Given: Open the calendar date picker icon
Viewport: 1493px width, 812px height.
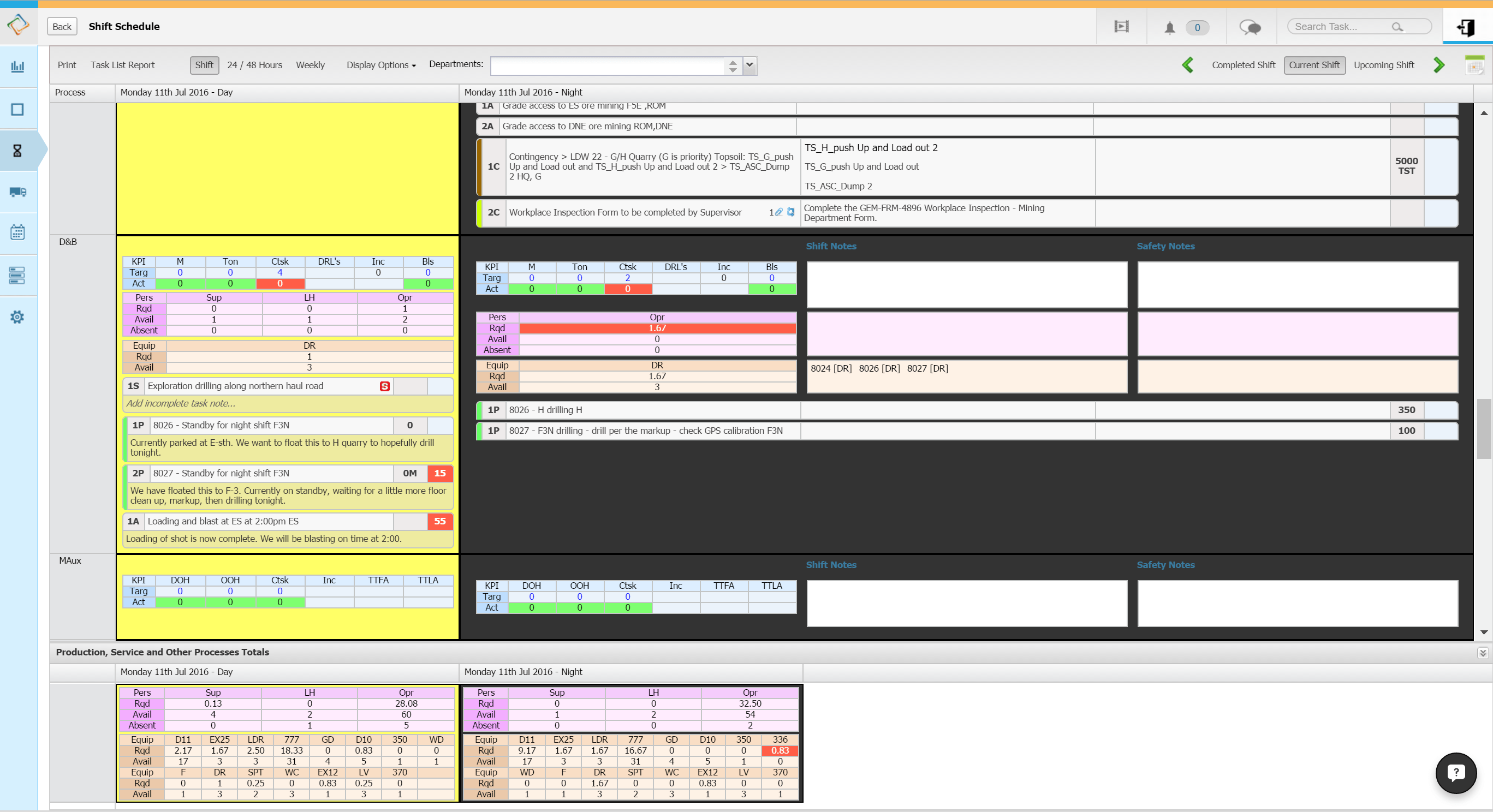Looking at the screenshot, I should pos(1474,65).
